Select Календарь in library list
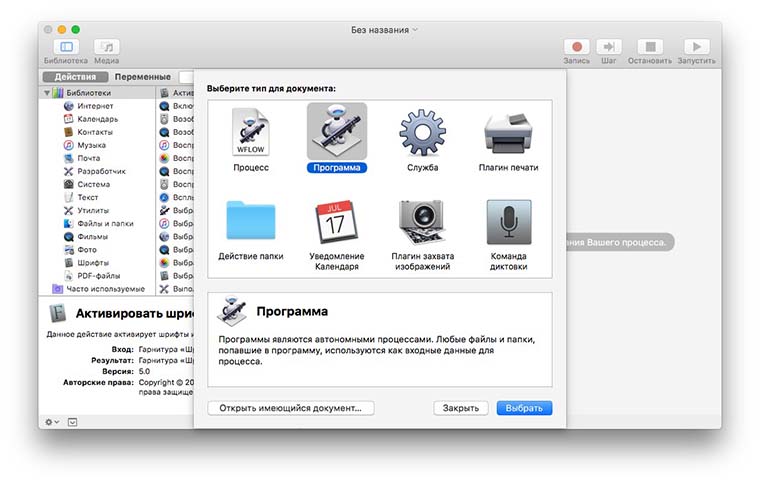Image resolution: width=760 pixels, height=484 pixels. (x=97, y=119)
